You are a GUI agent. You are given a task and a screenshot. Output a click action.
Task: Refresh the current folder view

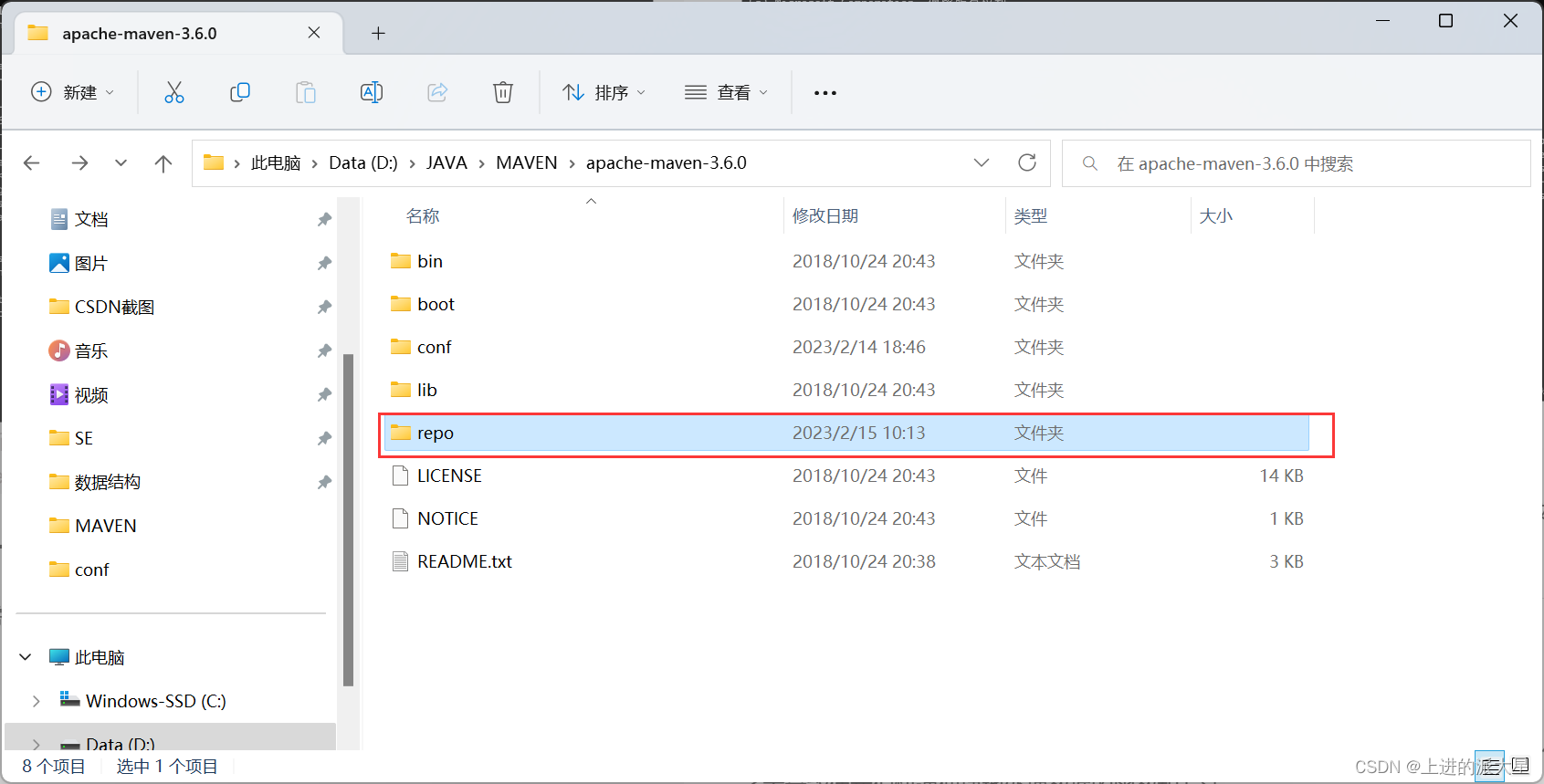coord(1027,162)
